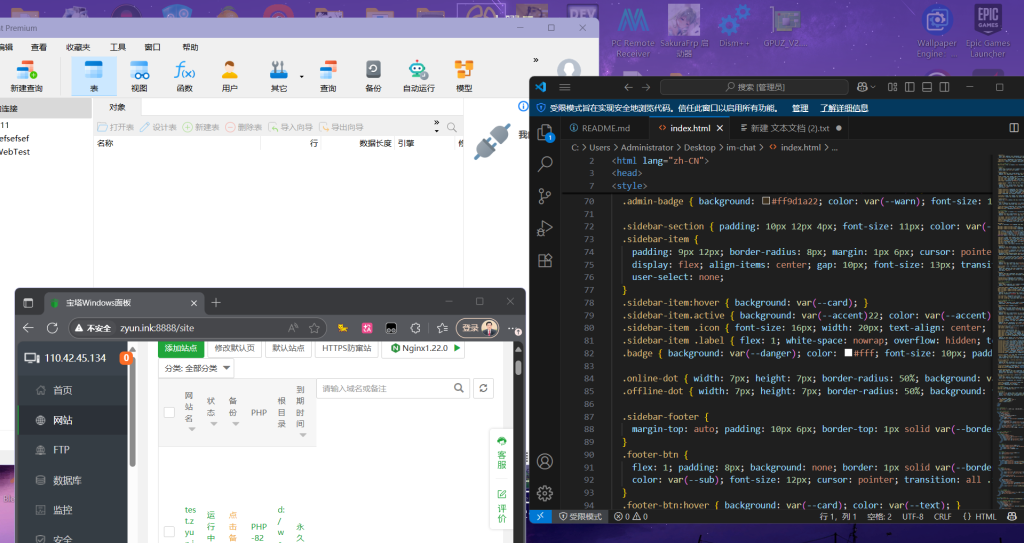Click the #ff9d1a22 color swatch in code
1024x543 pixels.
[x=766, y=201]
